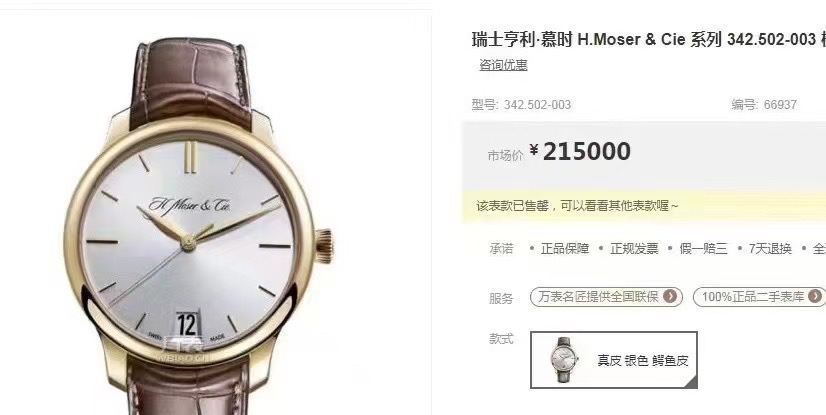Open the 100%正品二手表库 service button
Image resolution: width=826 pixels, height=415 pixels.
point(759,297)
